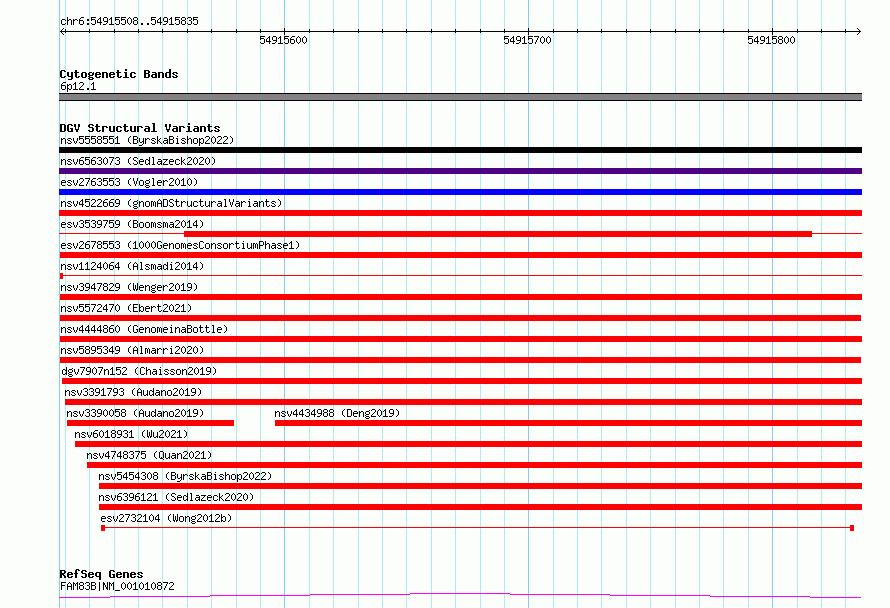Viewport: 890px width, 608px height.
Task: Select the thick red Boomsma2014 variant bar
Action: [498, 234]
